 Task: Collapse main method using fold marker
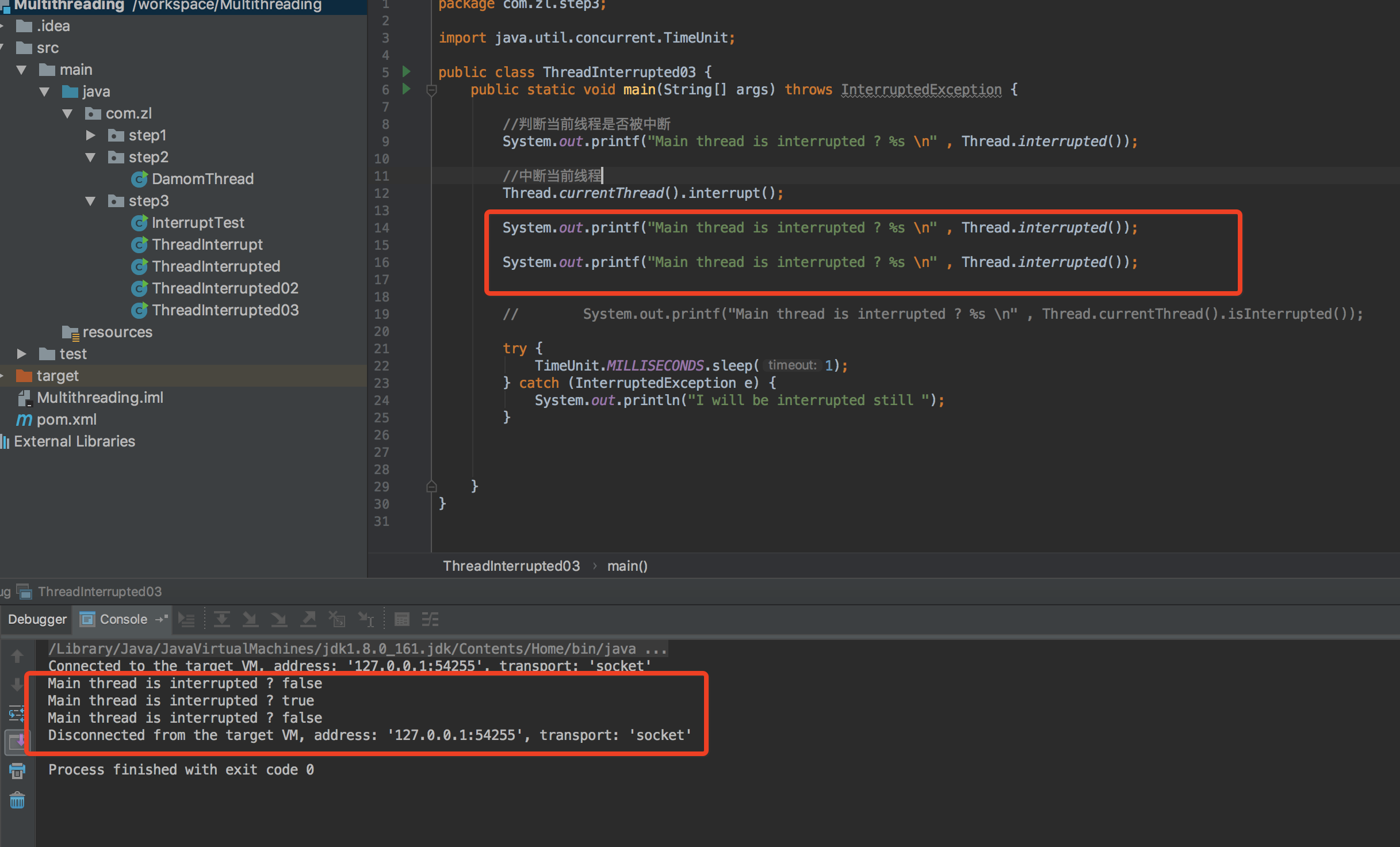[x=431, y=90]
